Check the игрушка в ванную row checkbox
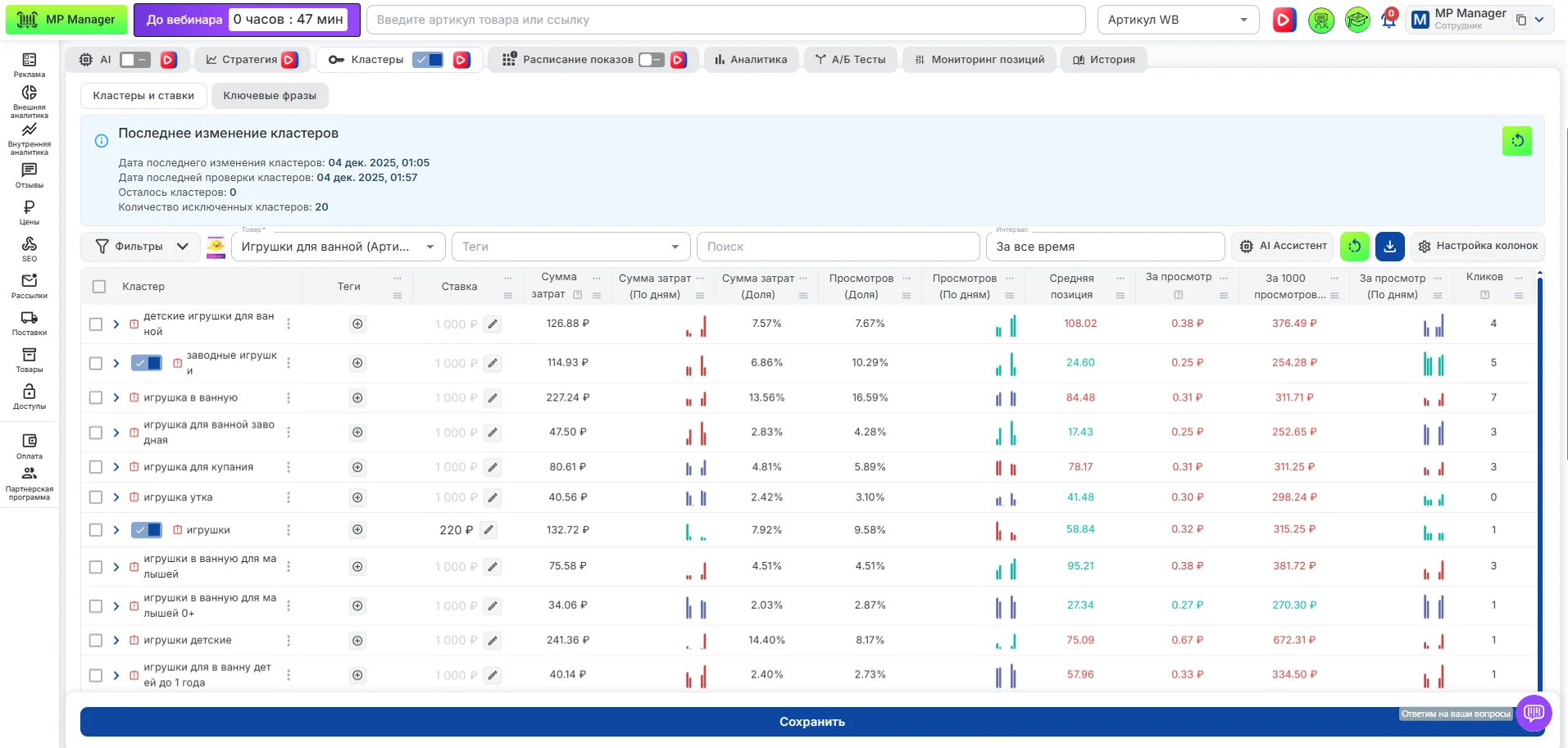This screenshot has width=1568, height=748. coord(96,397)
